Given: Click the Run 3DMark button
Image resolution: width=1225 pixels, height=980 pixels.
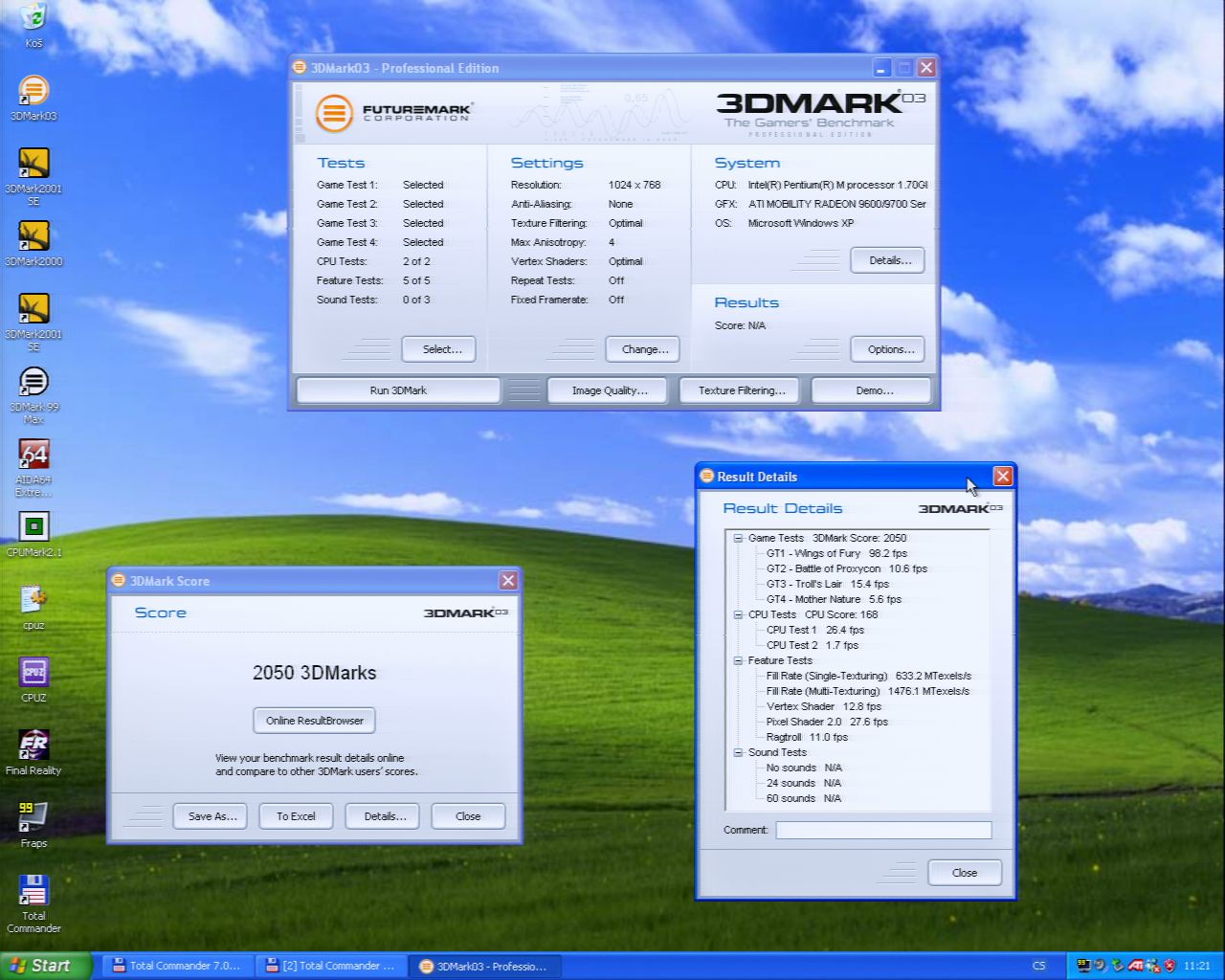Looking at the screenshot, I should (x=398, y=390).
